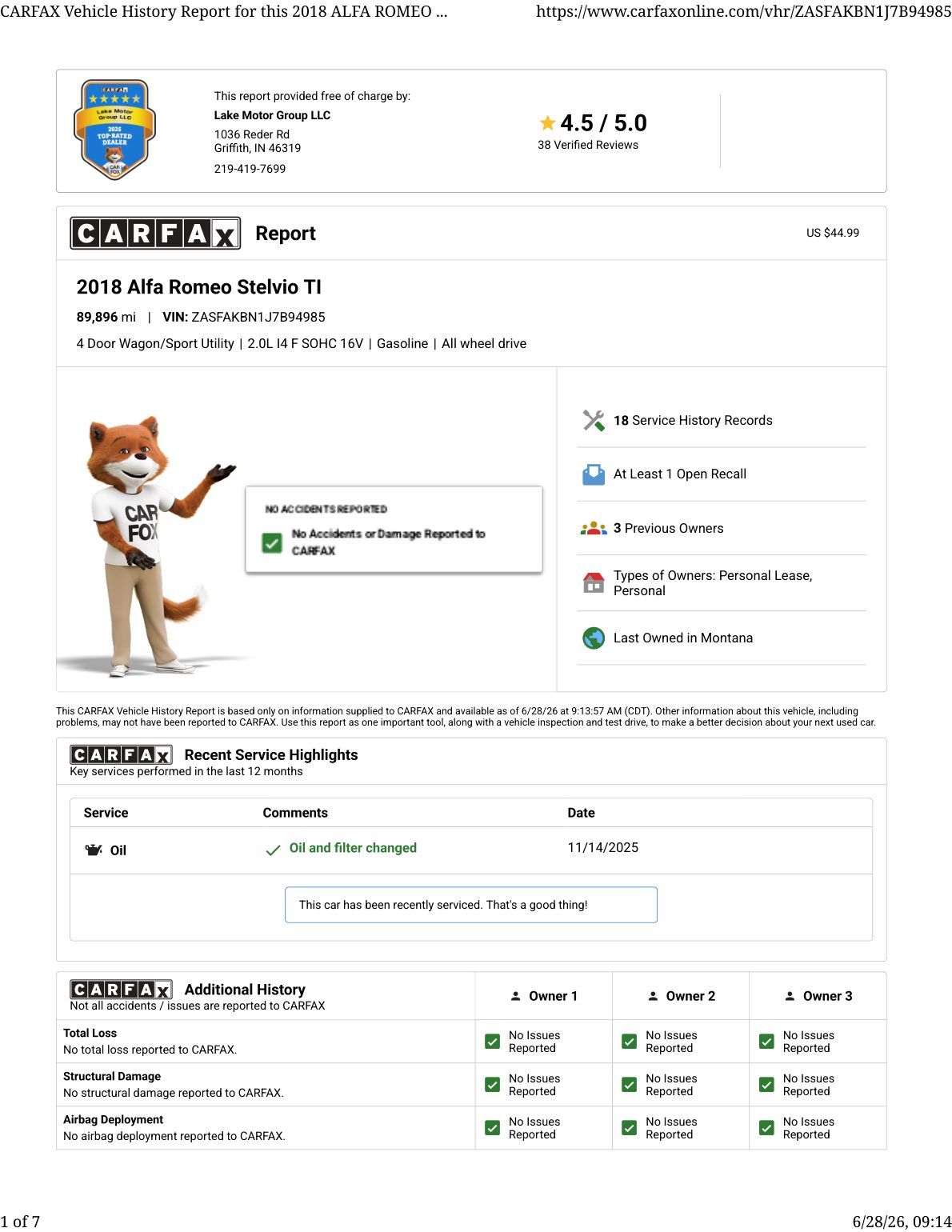
Task: Click the Recent Service Highlights heading
Action: tap(271, 755)
